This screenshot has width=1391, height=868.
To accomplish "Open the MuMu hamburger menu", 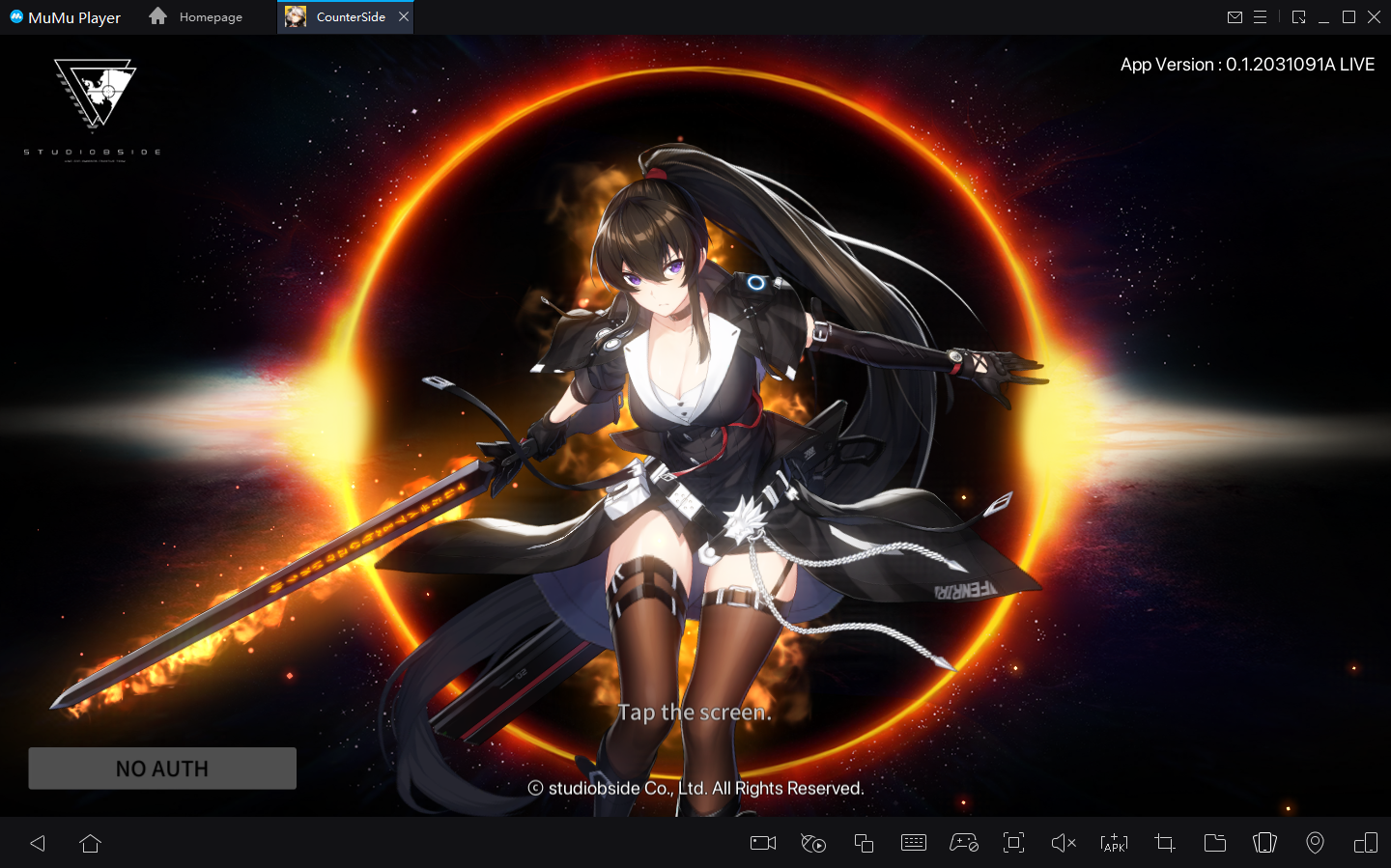I will coord(1260,17).
